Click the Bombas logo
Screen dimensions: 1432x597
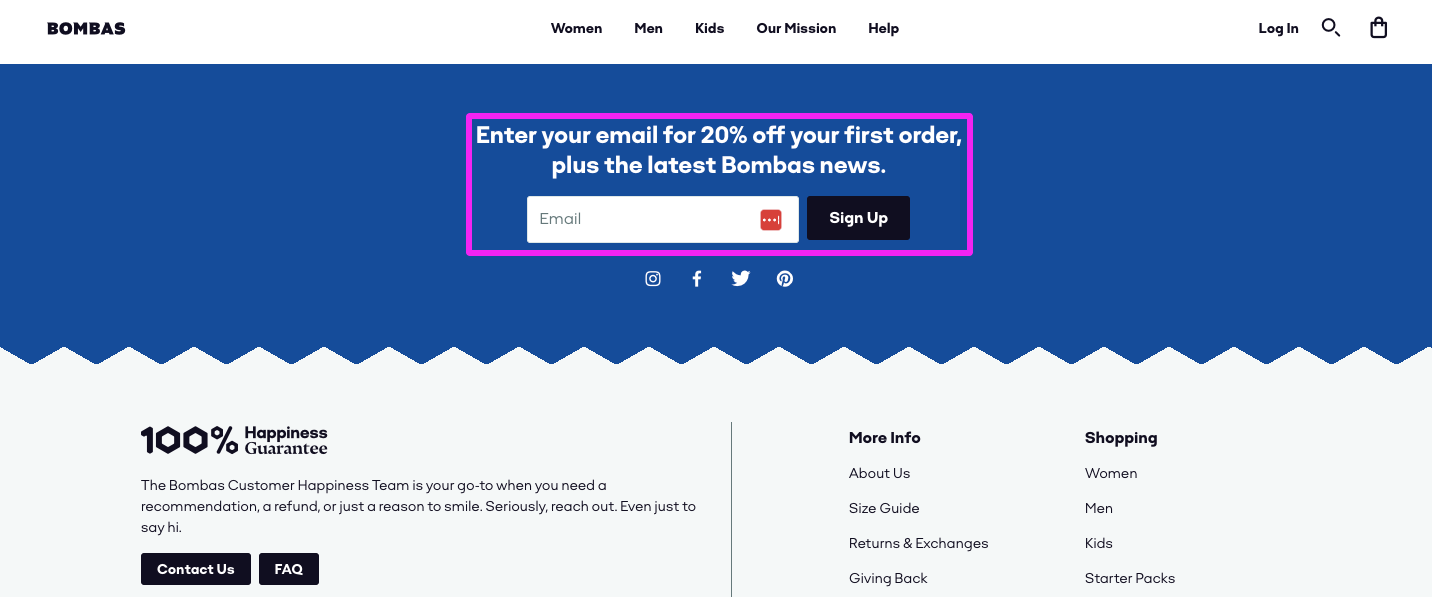point(86,28)
